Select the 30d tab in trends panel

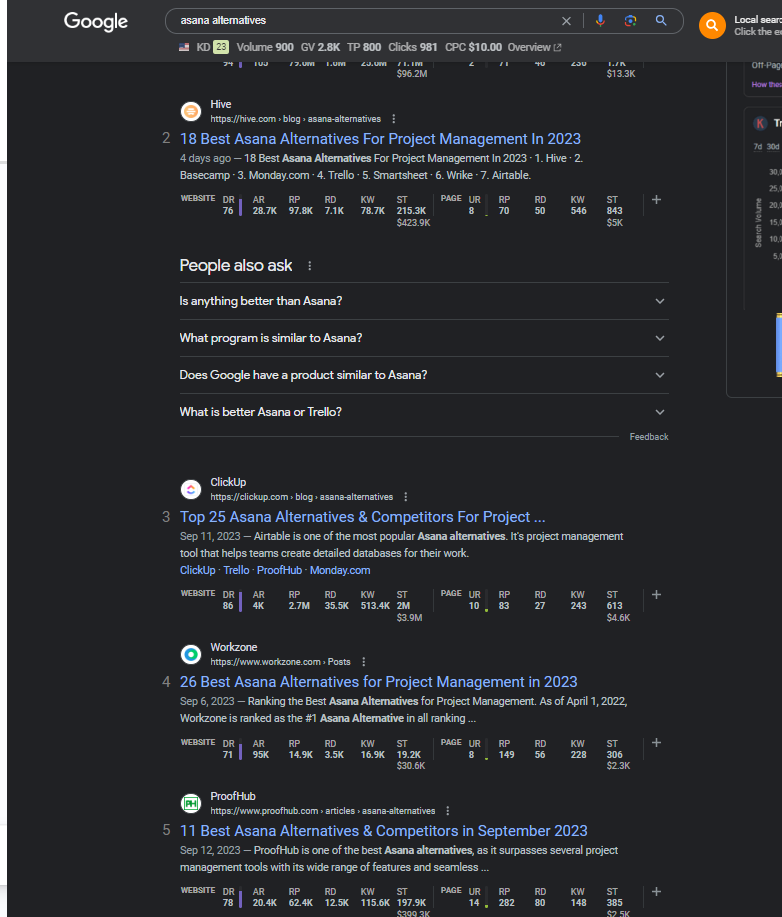(x=773, y=147)
